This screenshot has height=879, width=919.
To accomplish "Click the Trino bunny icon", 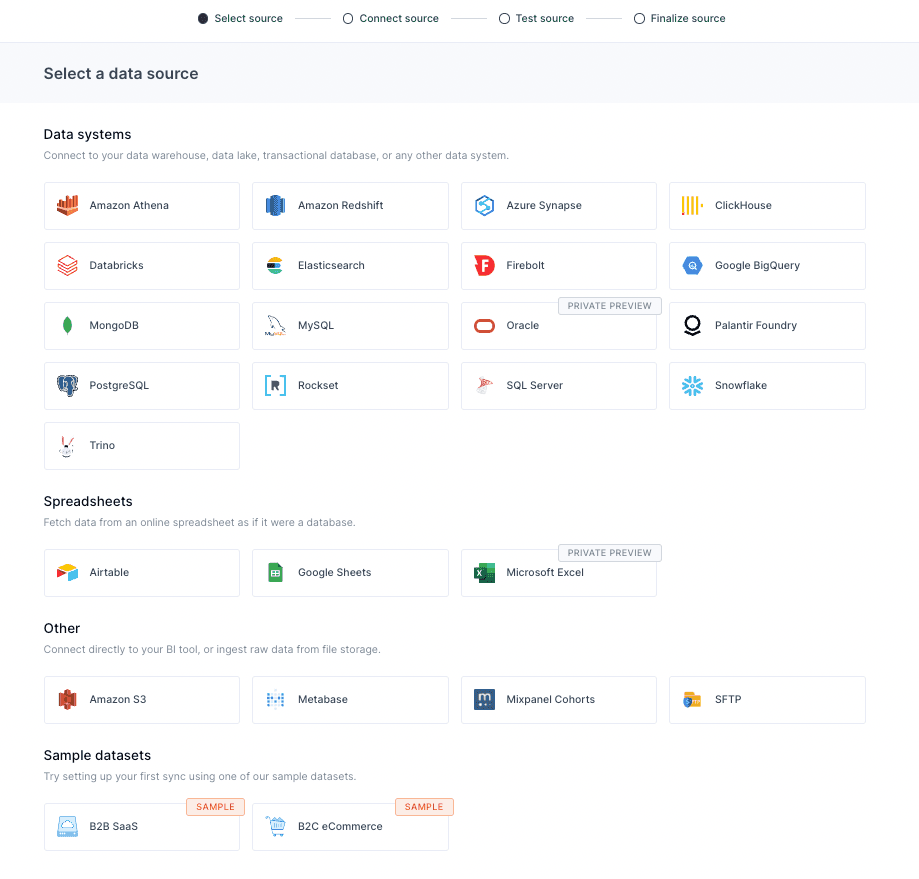I will [67, 446].
